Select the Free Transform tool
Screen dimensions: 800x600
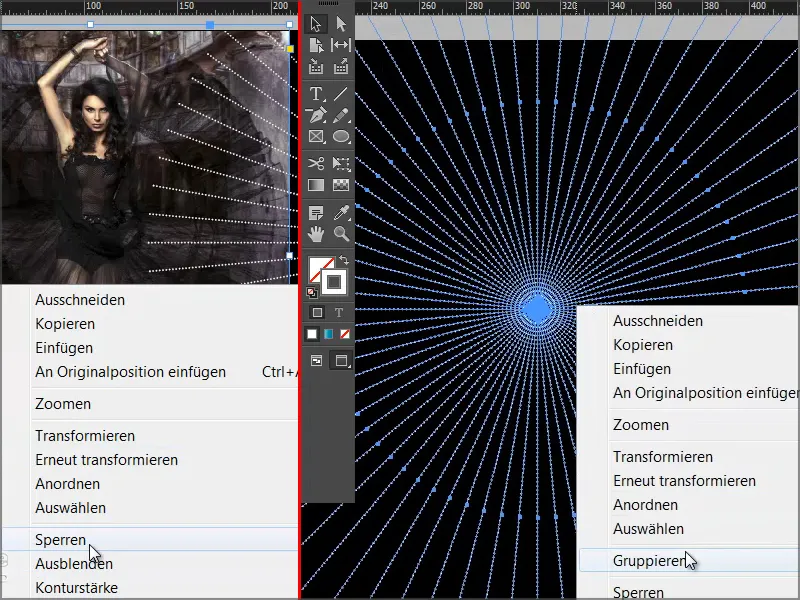click(341, 164)
